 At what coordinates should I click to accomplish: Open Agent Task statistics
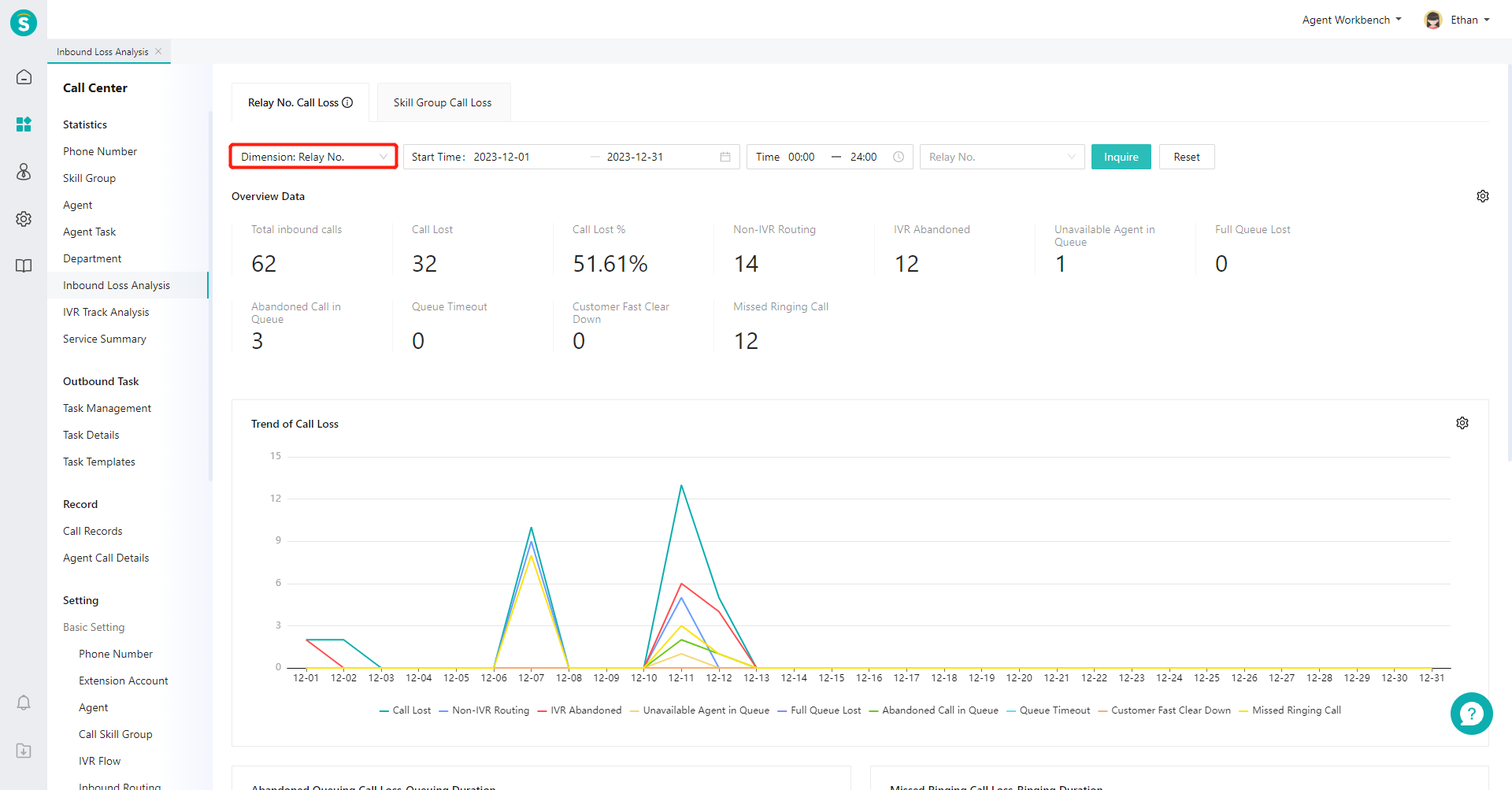89,232
